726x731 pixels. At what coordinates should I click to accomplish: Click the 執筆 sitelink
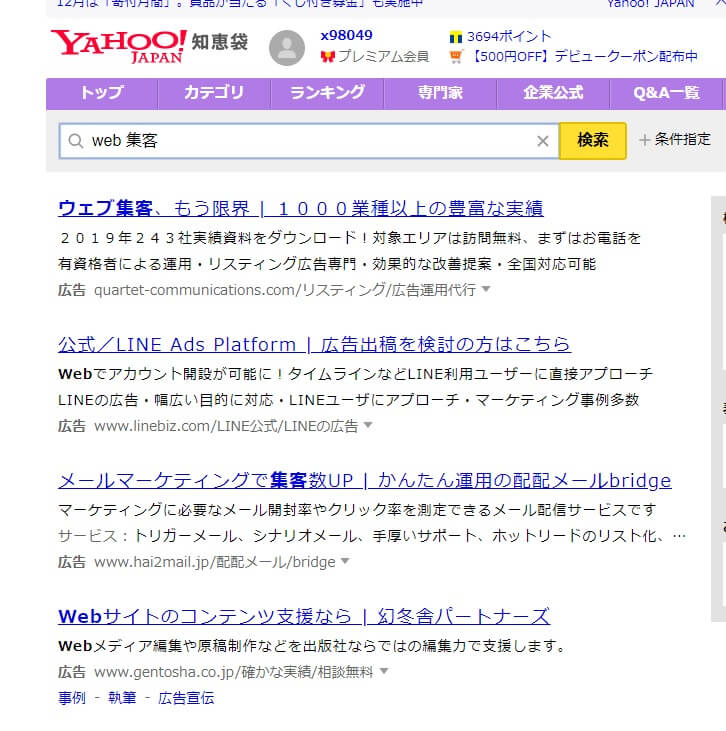(x=122, y=698)
